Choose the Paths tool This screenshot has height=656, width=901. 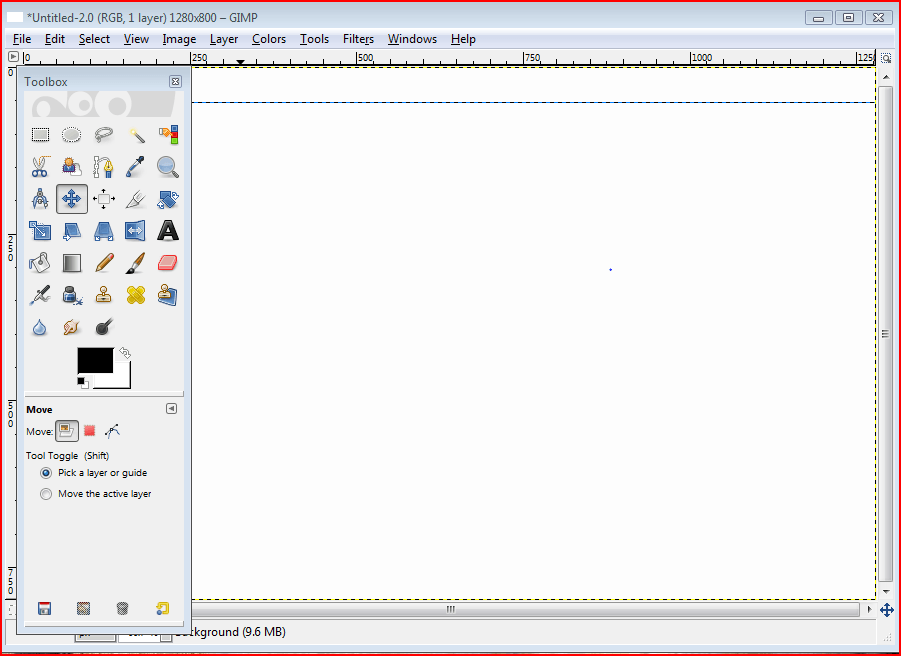[103, 166]
